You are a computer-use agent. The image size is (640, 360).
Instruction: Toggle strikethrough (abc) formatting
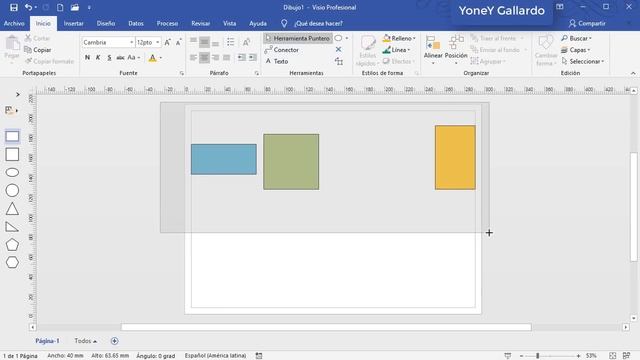120,58
